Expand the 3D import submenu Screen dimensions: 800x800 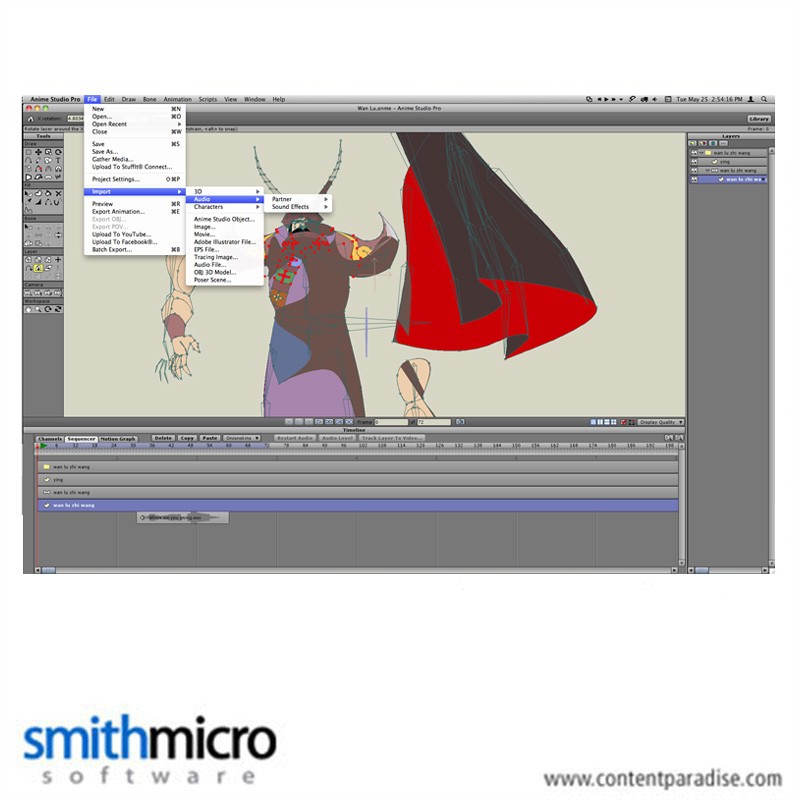(x=224, y=191)
